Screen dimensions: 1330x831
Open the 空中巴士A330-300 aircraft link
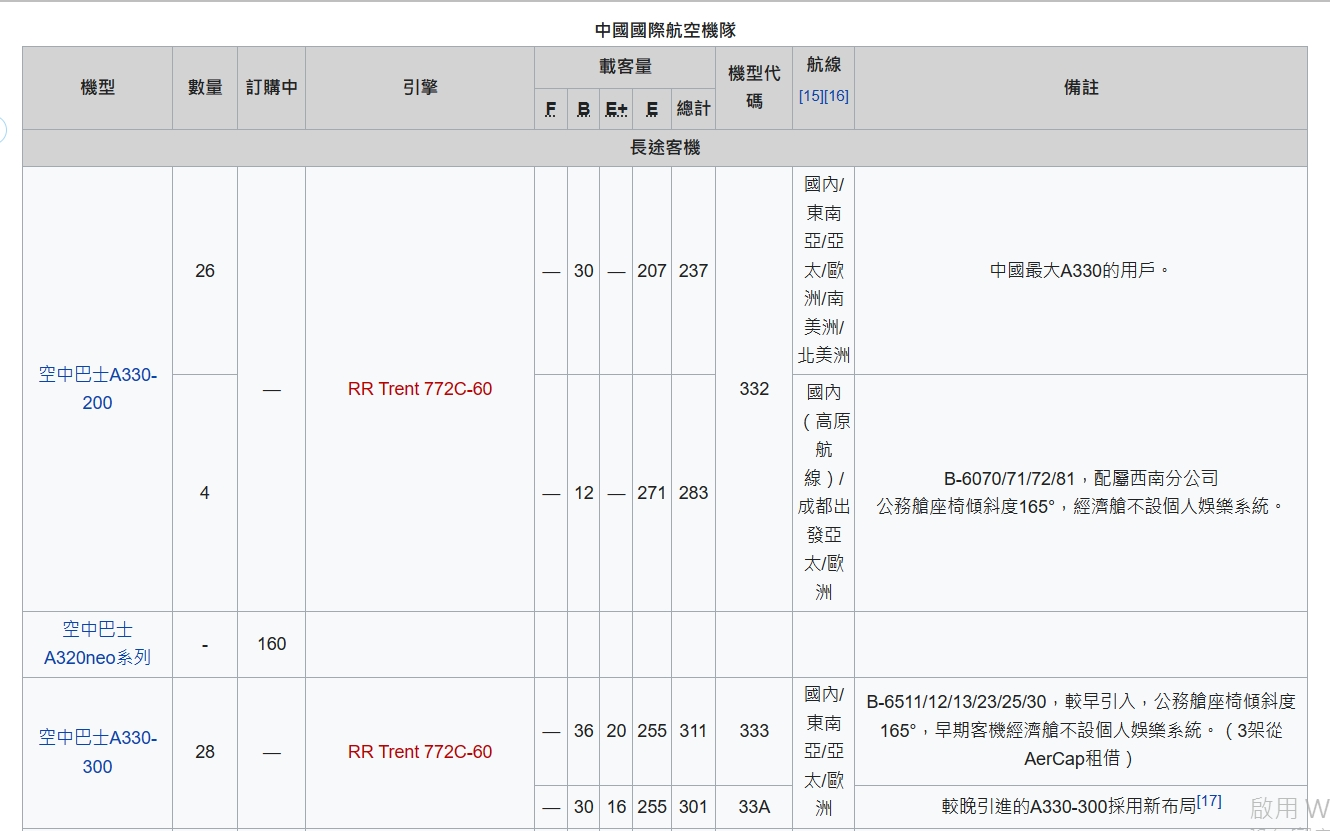point(97,752)
